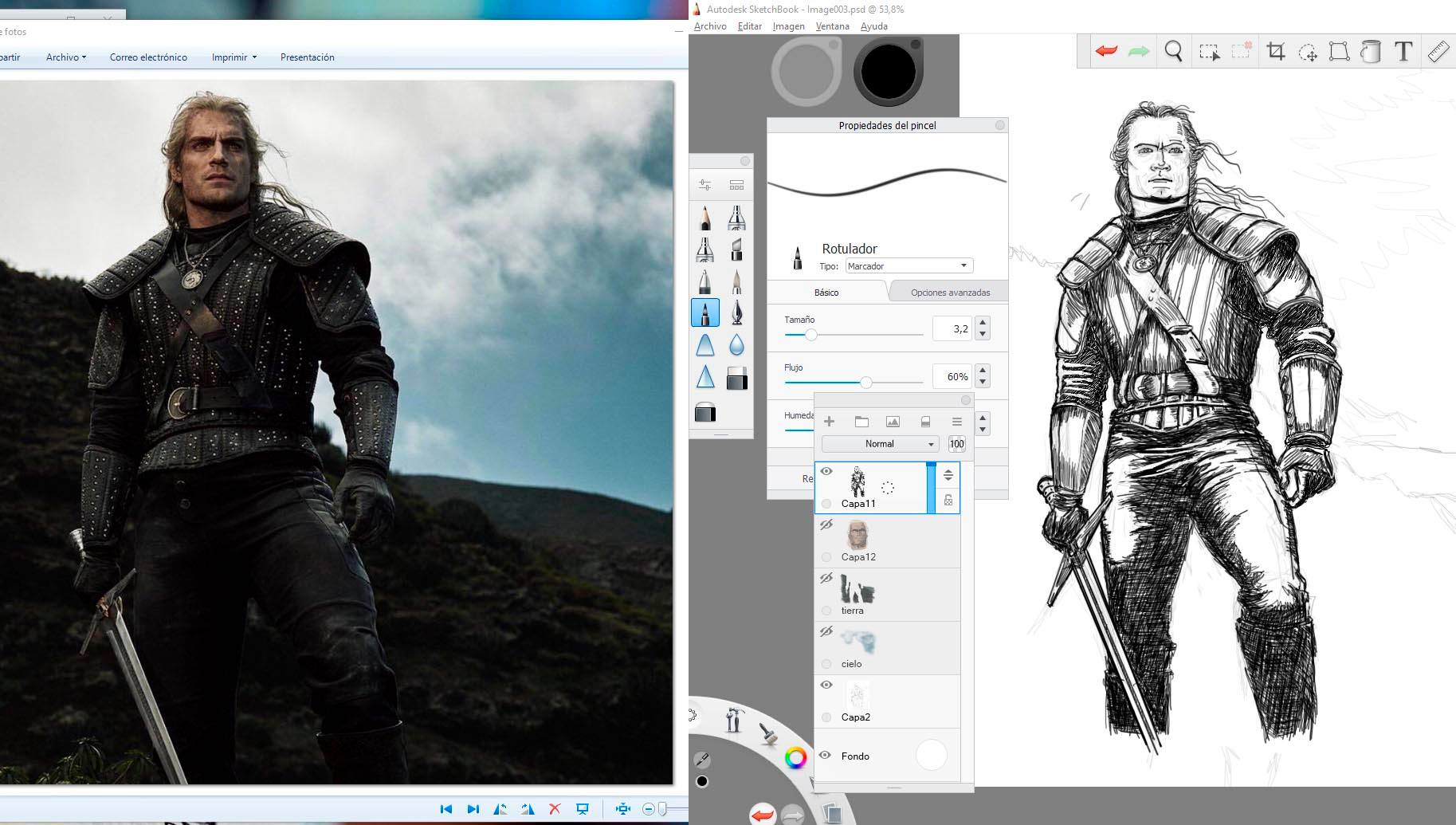Show the tierra layer
Image resolution: width=1456 pixels, height=825 pixels.
(826, 578)
